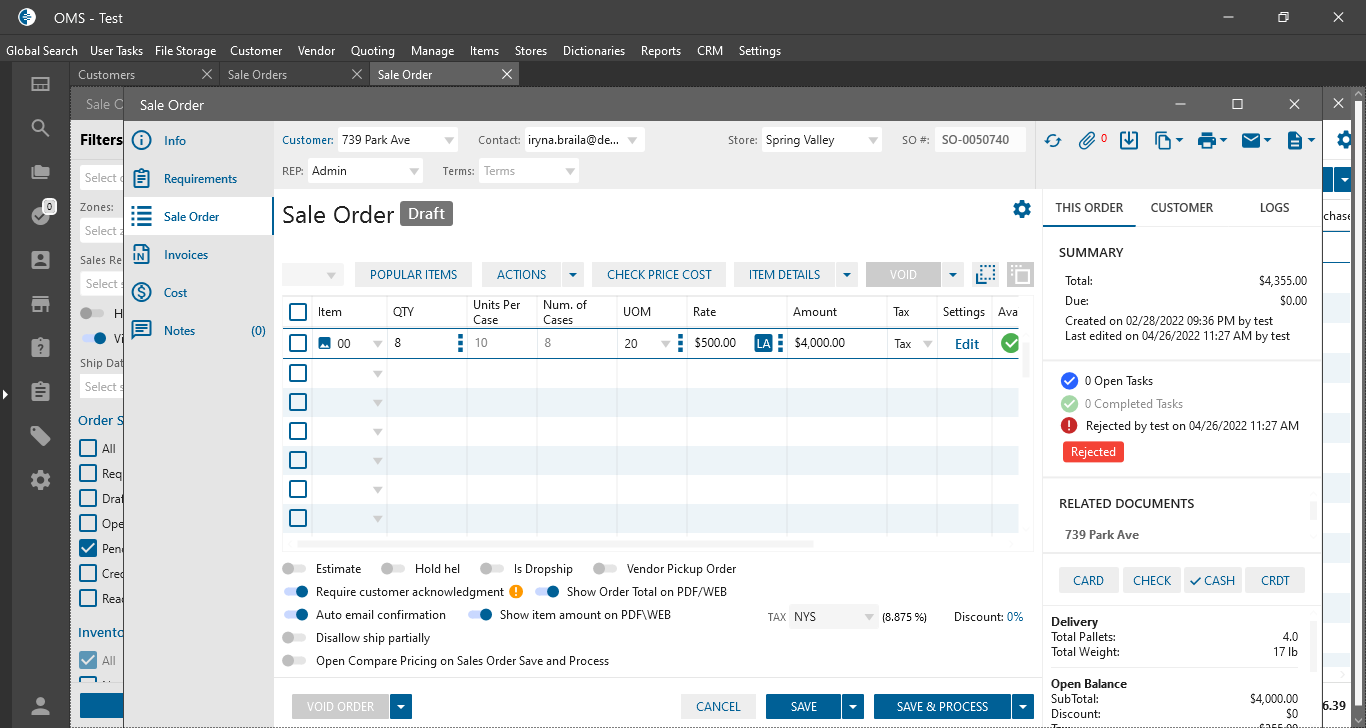Click the LA badge in the Rate cell
This screenshot has width=1366, height=728.
tap(764, 343)
